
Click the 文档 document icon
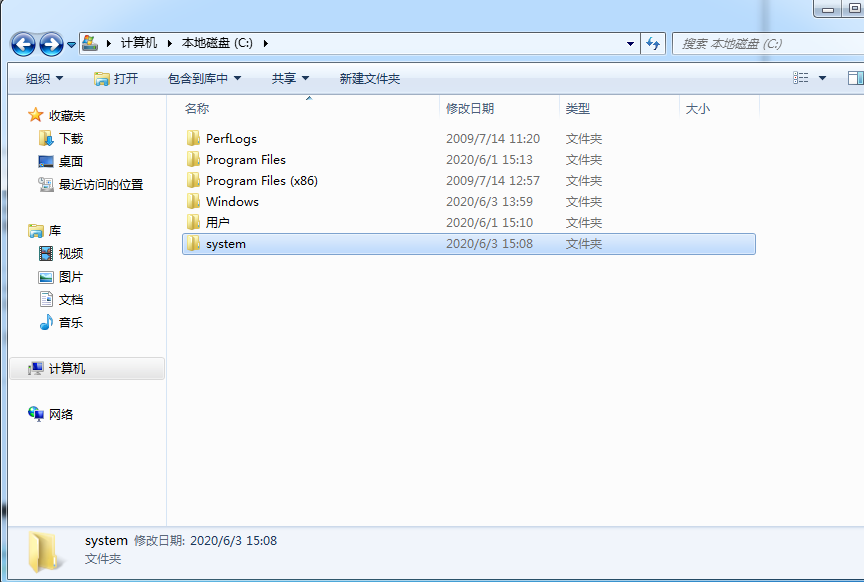click(47, 299)
